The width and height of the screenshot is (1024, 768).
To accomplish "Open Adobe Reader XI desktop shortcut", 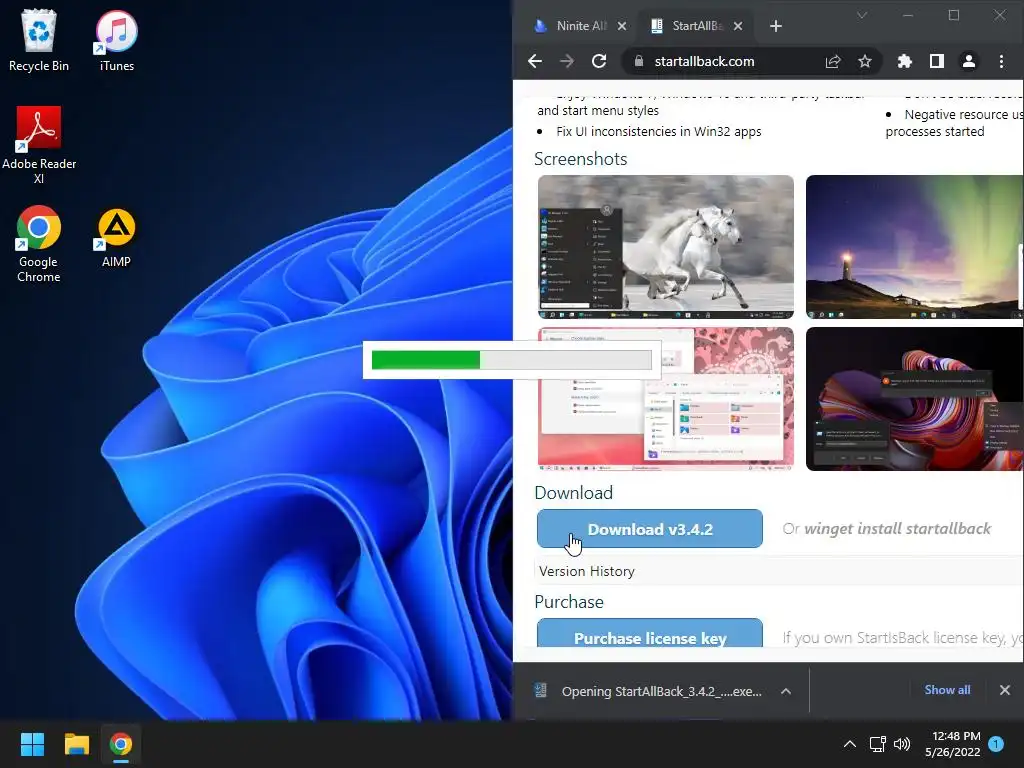I will 39,145.
